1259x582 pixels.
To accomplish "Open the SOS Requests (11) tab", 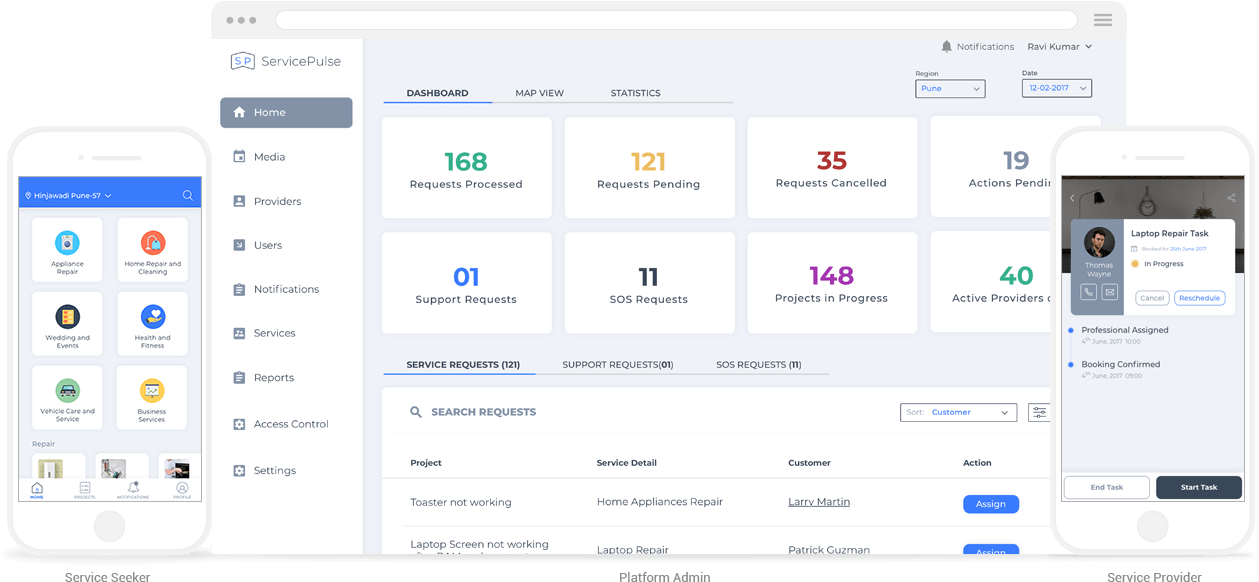I will pos(757,364).
